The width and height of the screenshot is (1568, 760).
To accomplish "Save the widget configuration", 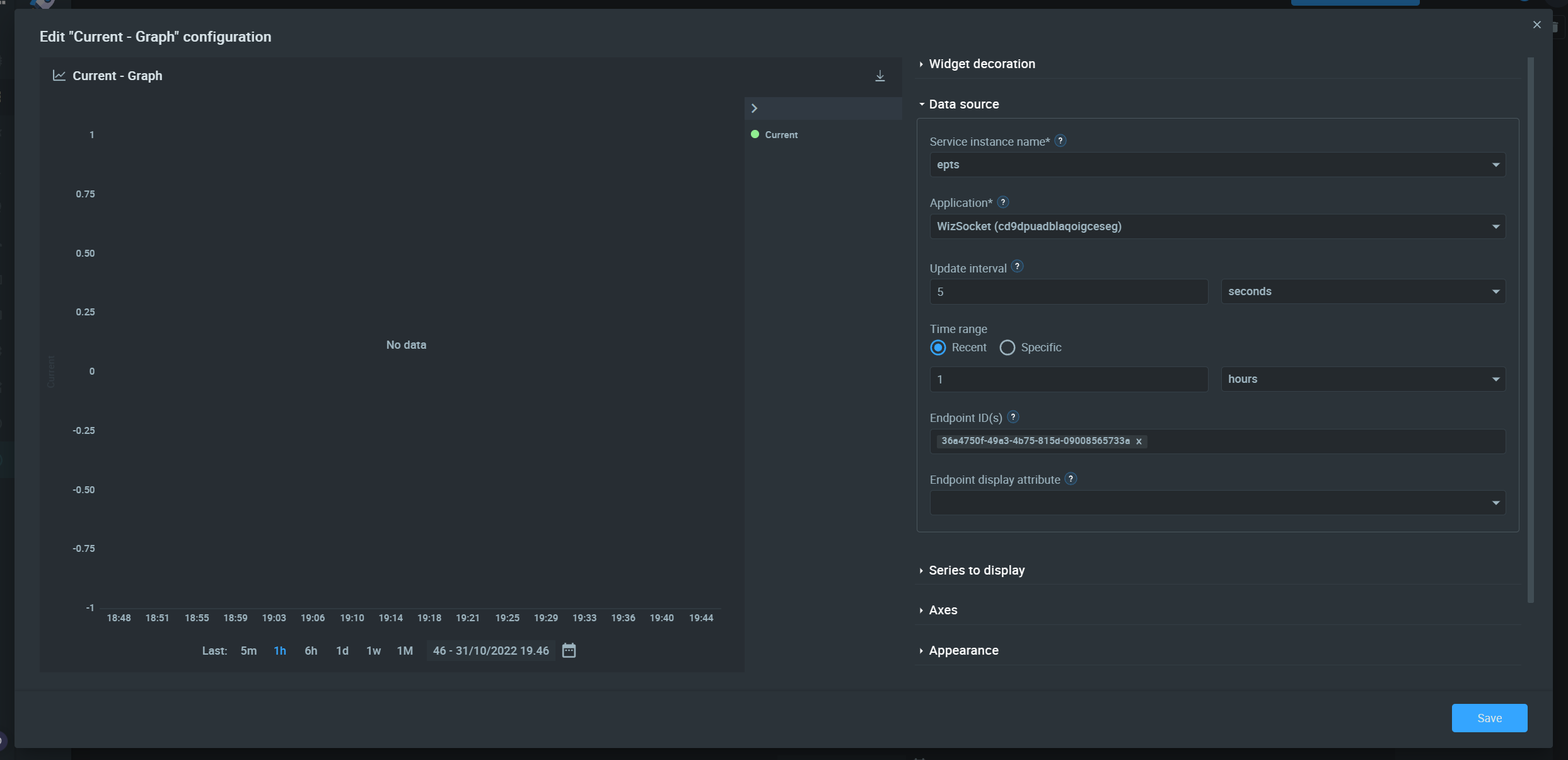I will click(x=1489, y=718).
